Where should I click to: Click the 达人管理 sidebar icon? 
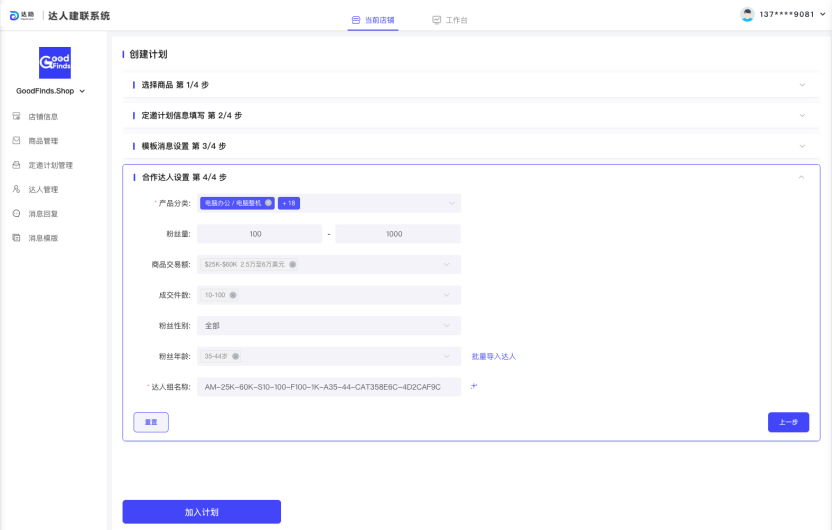[x=16, y=189]
